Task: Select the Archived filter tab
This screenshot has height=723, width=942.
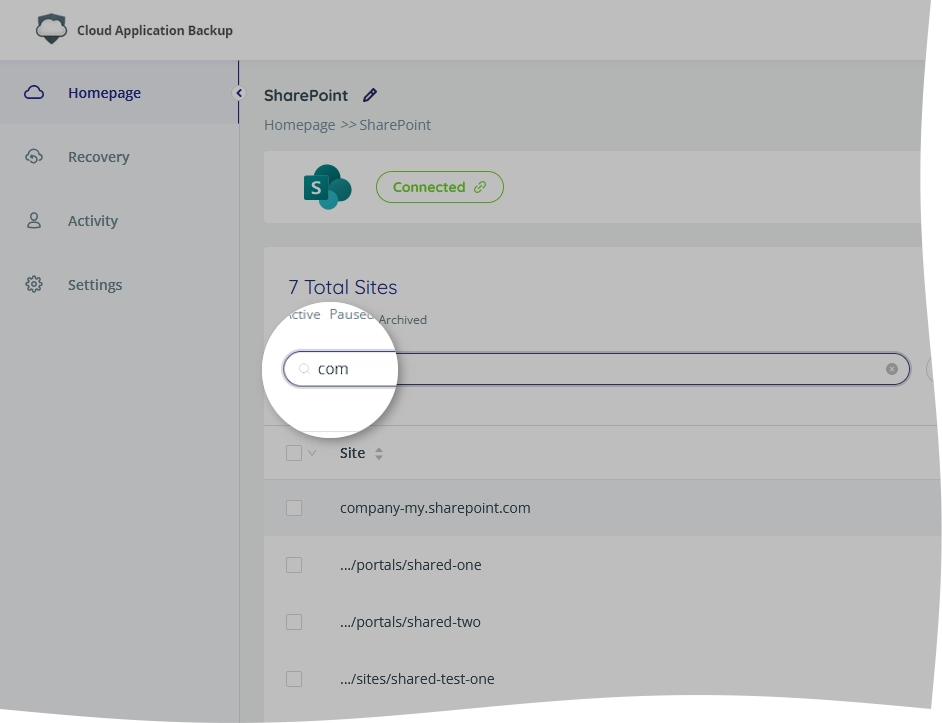Action: click(403, 320)
